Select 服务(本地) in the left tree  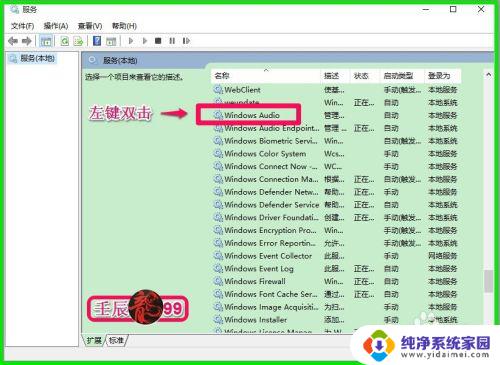coord(32,59)
